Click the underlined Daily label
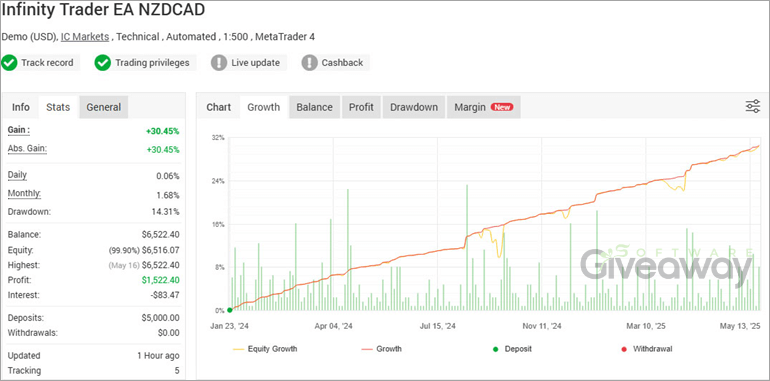The width and height of the screenshot is (770, 381). point(17,175)
